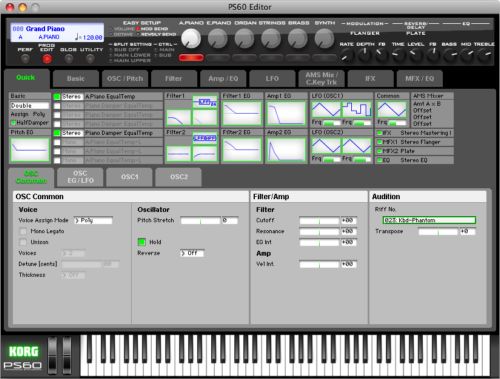Image resolution: width=500 pixels, height=379 pixels.
Task: Open the OSC2 sub-tab
Action: [179, 177]
